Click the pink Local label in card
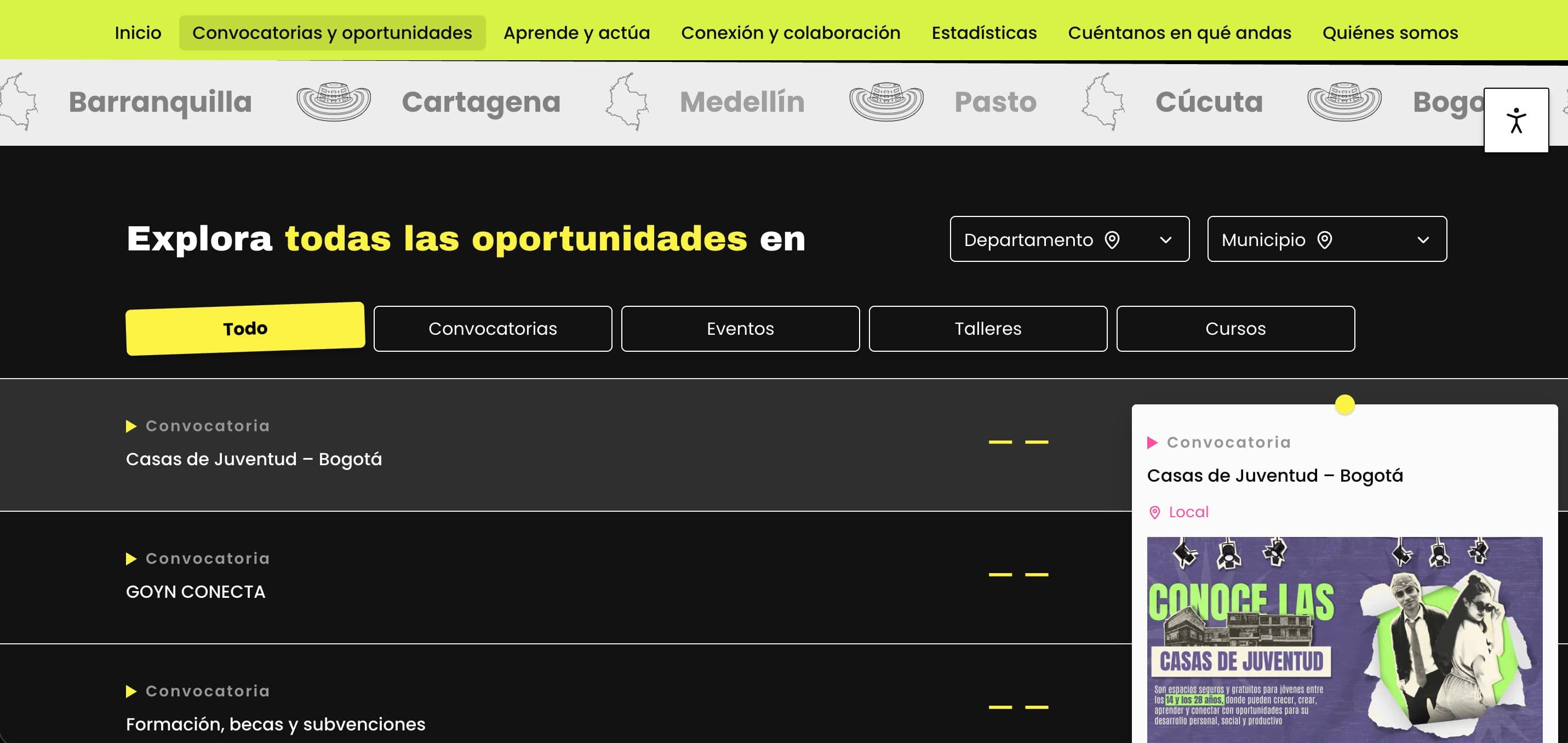The image size is (1568, 743). click(1189, 512)
